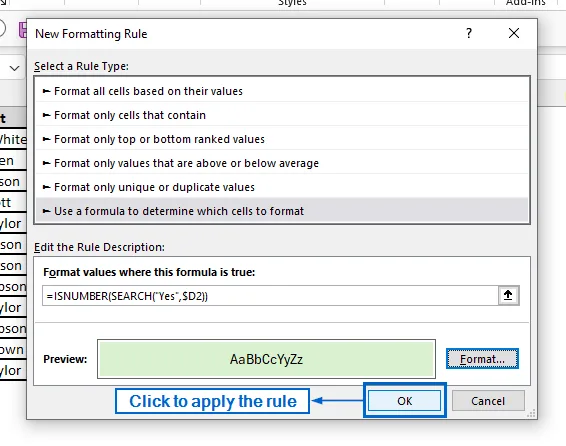This screenshot has width=566, height=446.
Task: Collapse dialog using range selector arrow icon
Action: (x=508, y=296)
